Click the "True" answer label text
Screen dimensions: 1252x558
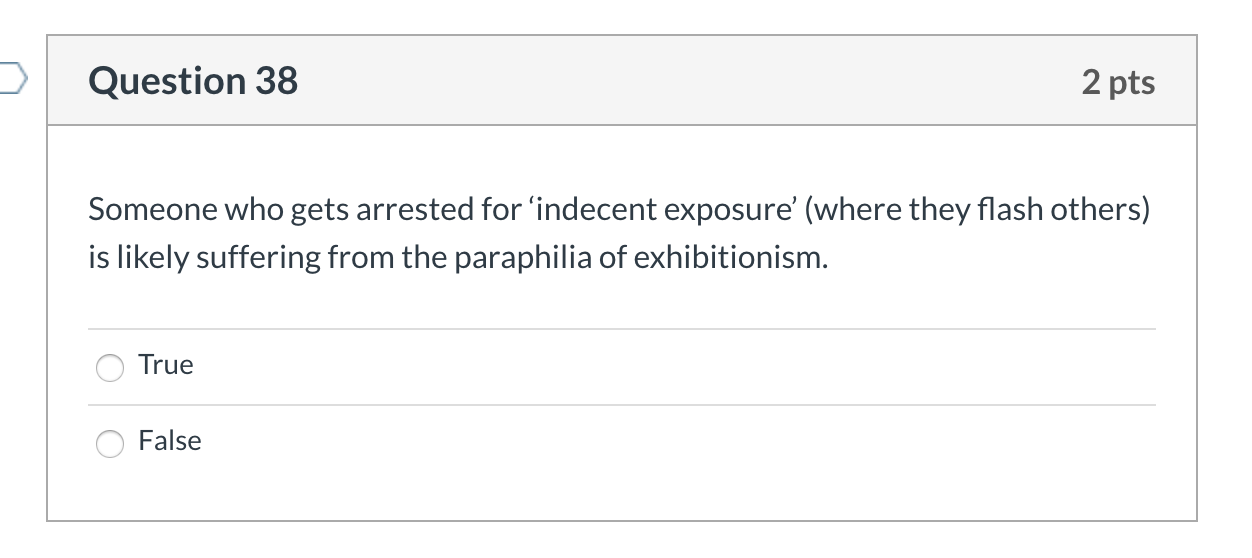(x=166, y=365)
